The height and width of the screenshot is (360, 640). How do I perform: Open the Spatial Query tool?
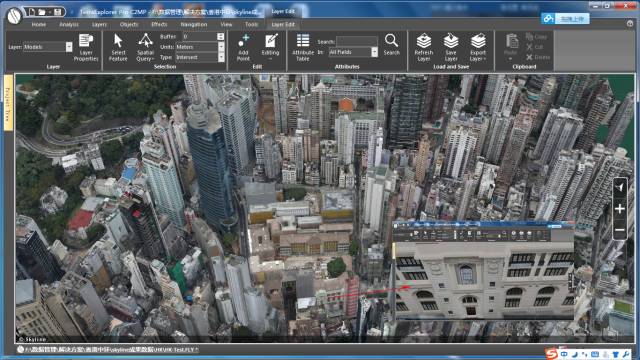[x=145, y=48]
